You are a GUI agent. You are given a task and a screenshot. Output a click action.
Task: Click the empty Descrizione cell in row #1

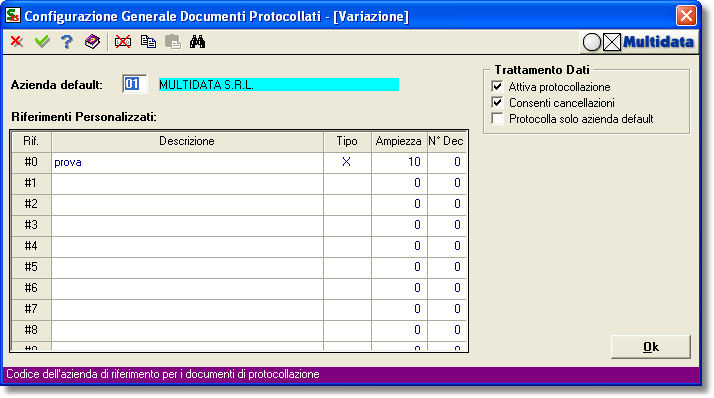click(188, 183)
